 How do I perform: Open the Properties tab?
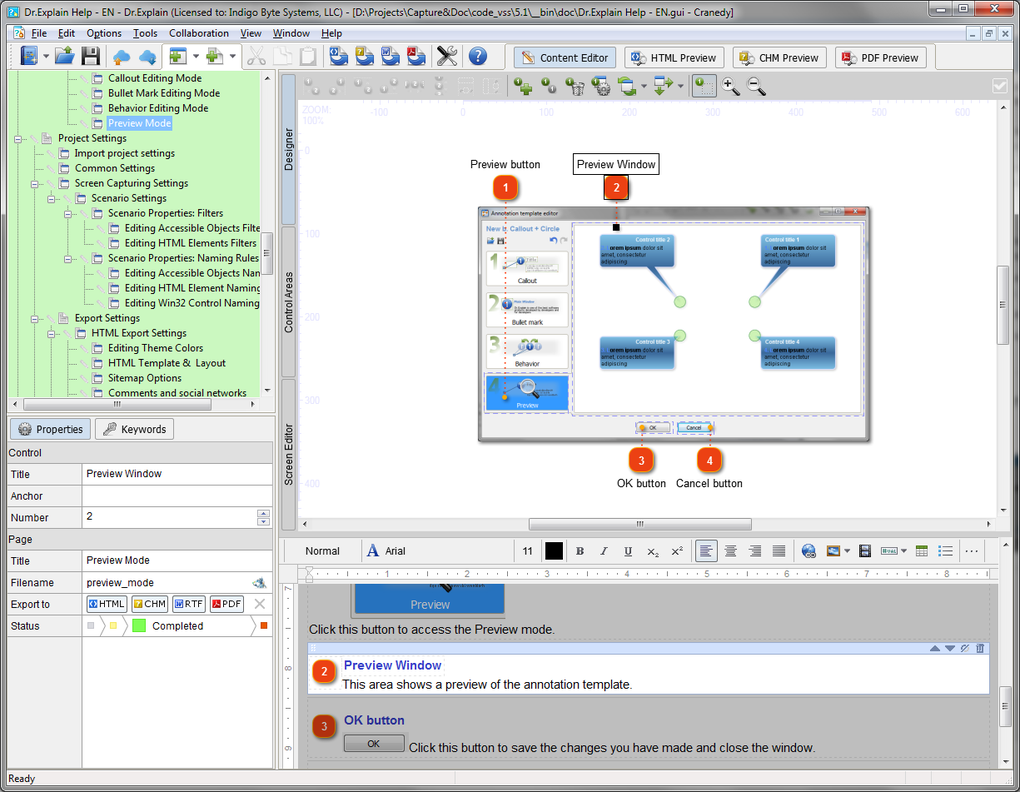pyautogui.click(x=51, y=429)
